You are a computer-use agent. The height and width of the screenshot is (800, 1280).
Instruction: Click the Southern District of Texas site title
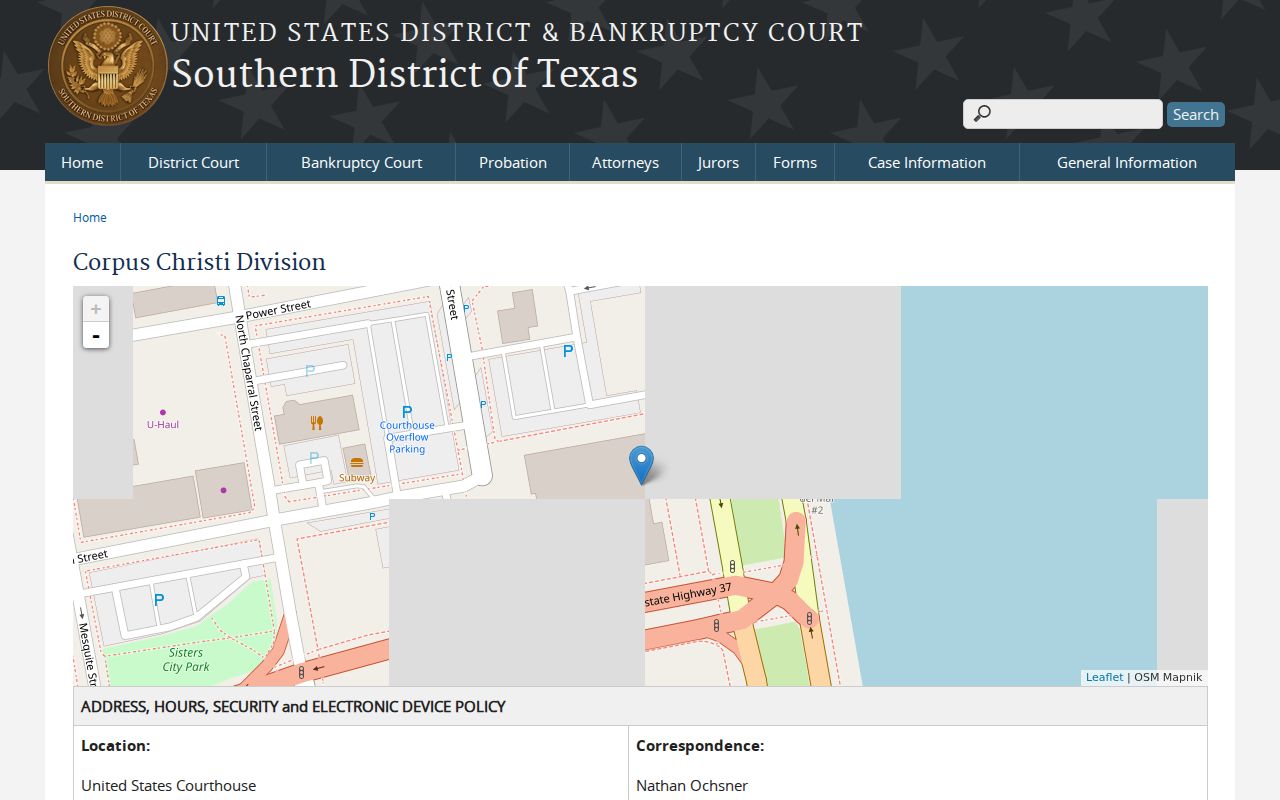(x=404, y=74)
